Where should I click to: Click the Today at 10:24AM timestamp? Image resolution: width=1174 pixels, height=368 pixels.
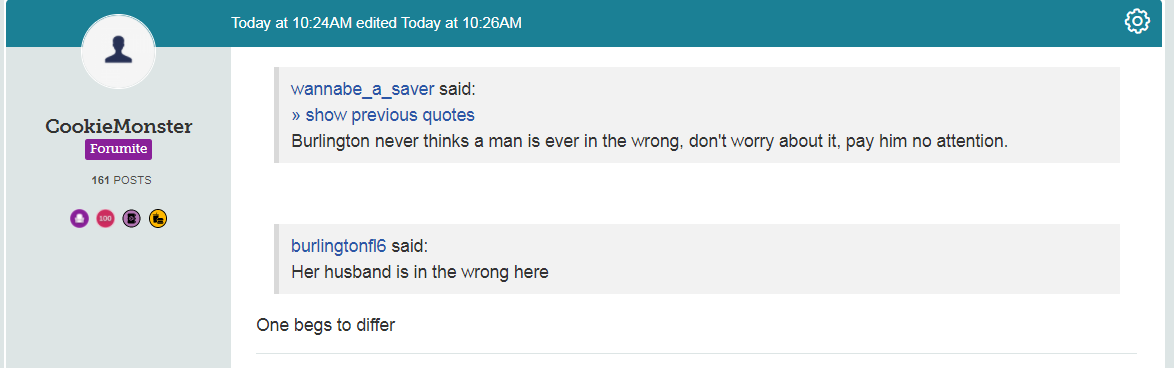click(x=292, y=22)
